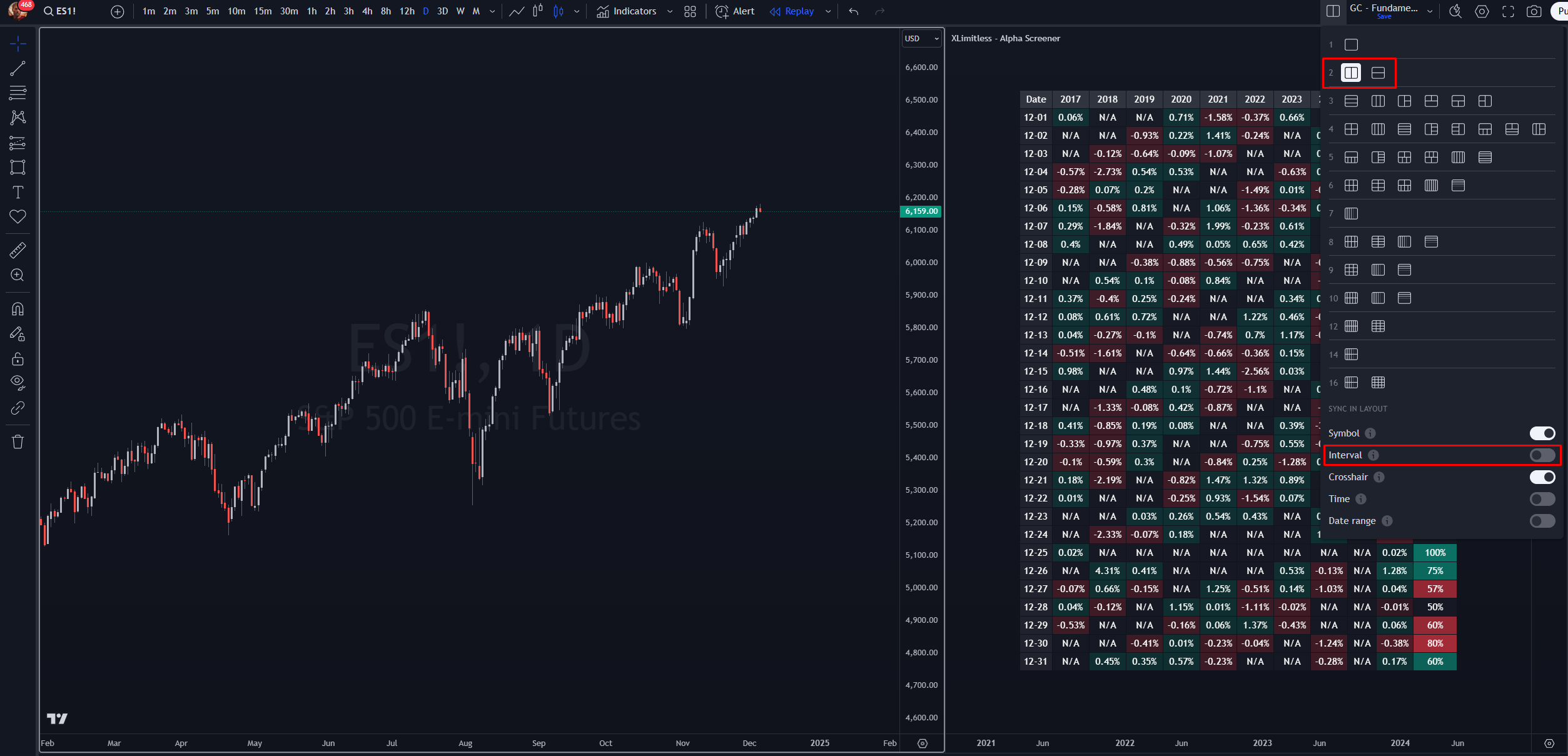
Task: Open layout templates grid icon
Action: pos(690,11)
